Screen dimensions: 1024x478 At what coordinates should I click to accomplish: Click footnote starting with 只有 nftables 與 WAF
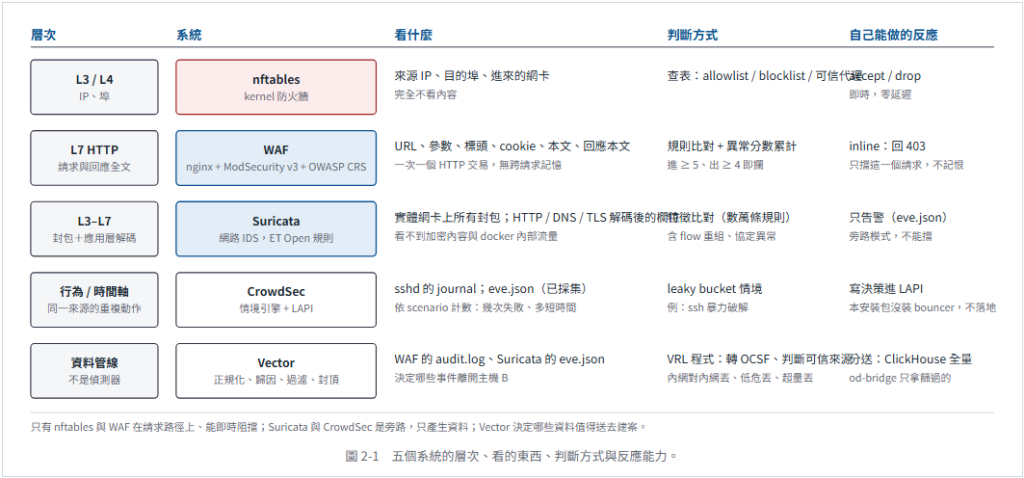(x=339, y=427)
